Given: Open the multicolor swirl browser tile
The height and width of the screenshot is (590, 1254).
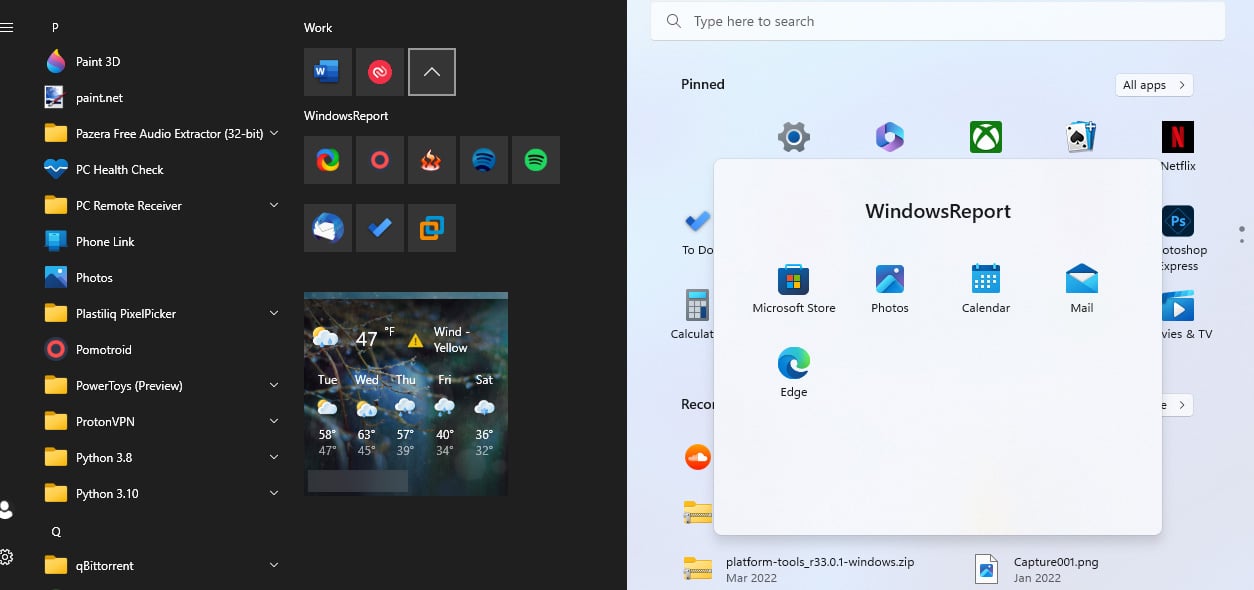Looking at the screenshot, I should coord(328,160).
